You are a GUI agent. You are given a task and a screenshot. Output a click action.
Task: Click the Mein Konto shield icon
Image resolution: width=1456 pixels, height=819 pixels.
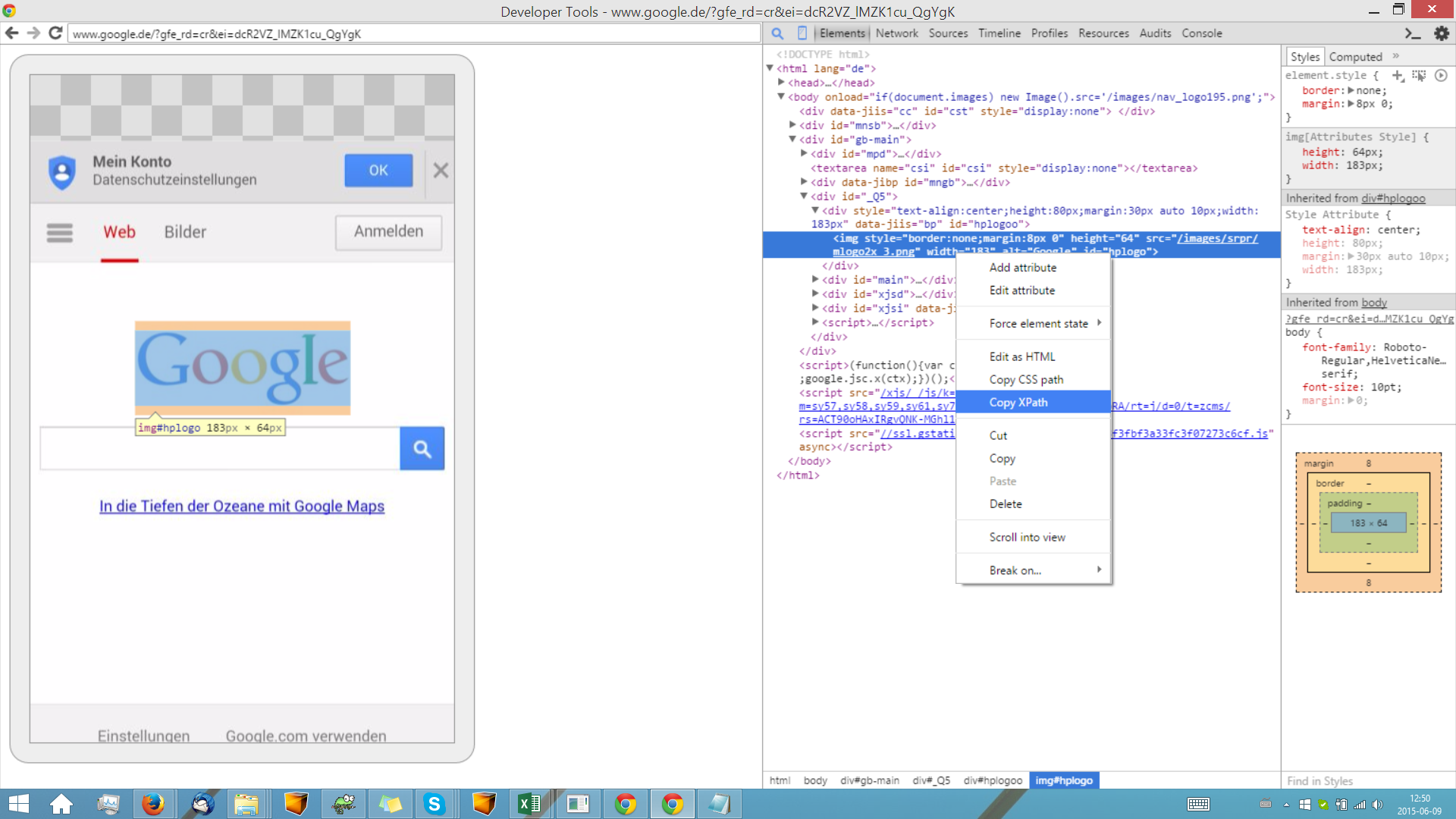click(62, 172)
